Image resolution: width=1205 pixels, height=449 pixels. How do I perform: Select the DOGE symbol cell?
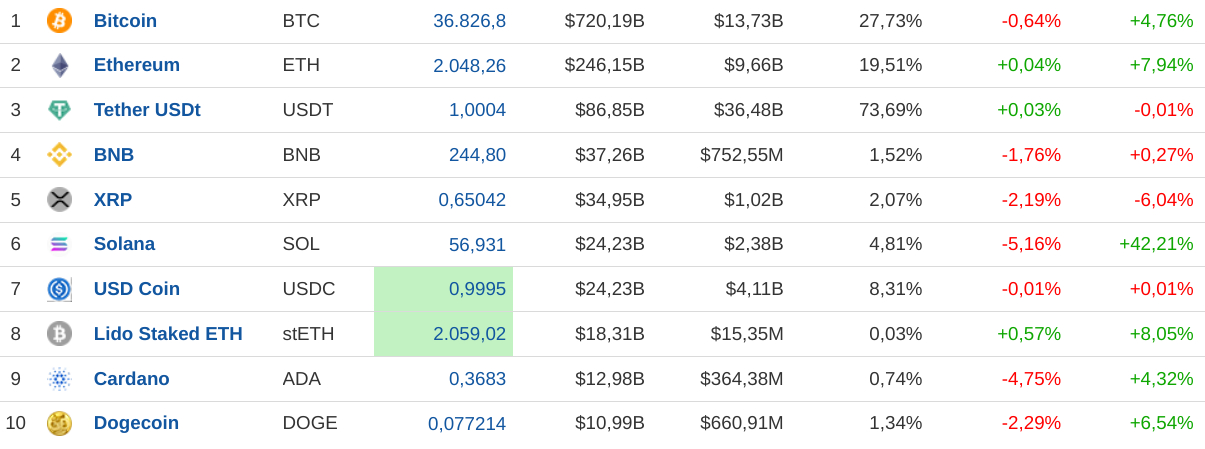pos(310,423)
